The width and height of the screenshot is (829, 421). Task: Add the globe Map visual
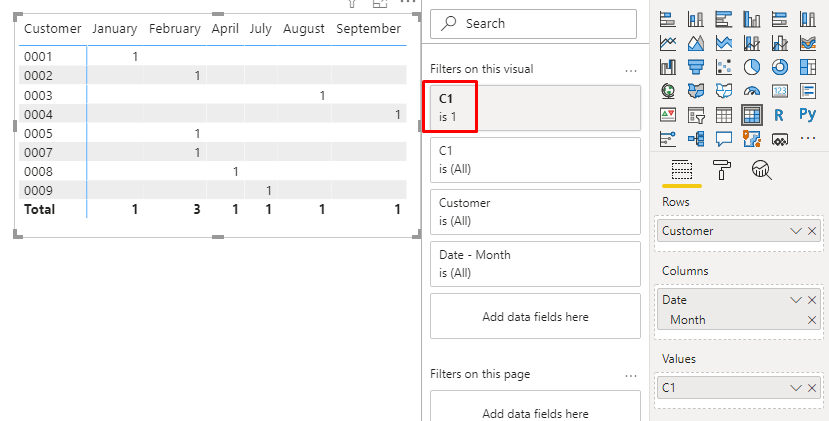(668, 91)
